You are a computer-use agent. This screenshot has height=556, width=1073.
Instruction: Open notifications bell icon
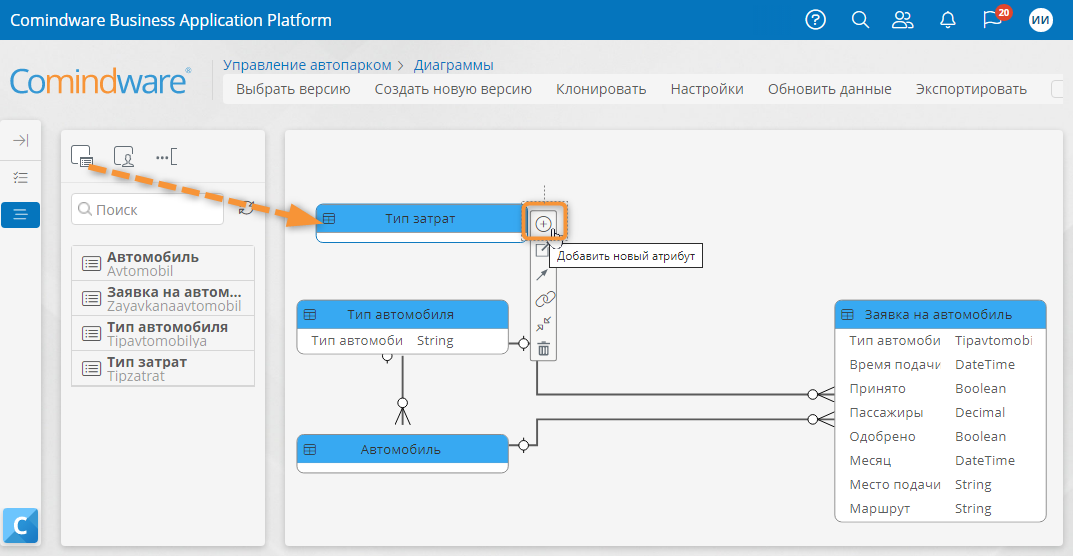(x=948, y=20)
